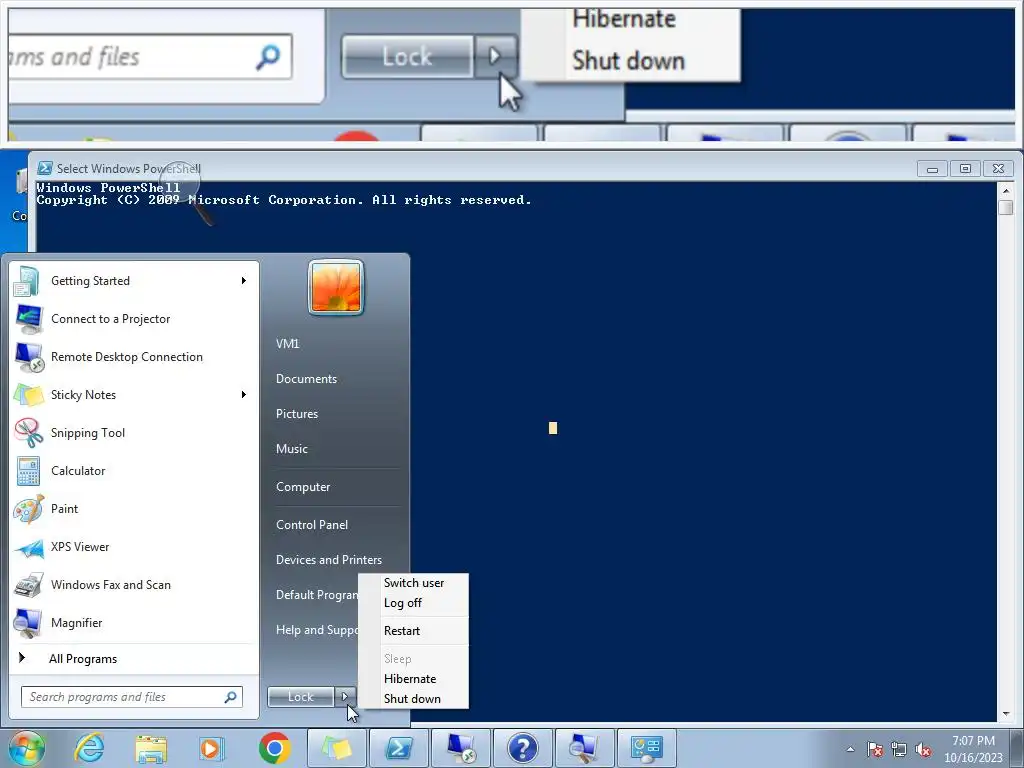1024x768 pixels.
Task: Open Devices and Printers
Action: [x=329, y=560]
